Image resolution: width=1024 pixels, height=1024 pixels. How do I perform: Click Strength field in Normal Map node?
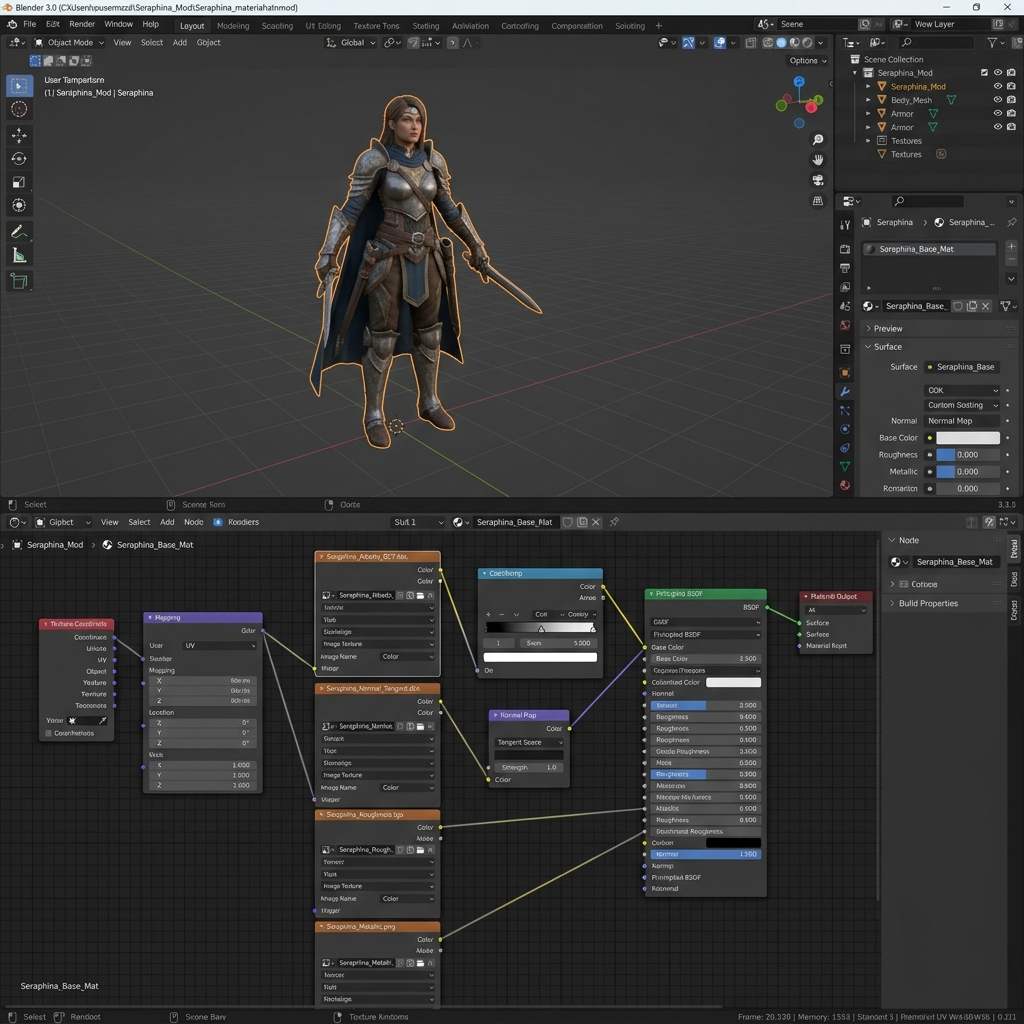tap(530, 768)
